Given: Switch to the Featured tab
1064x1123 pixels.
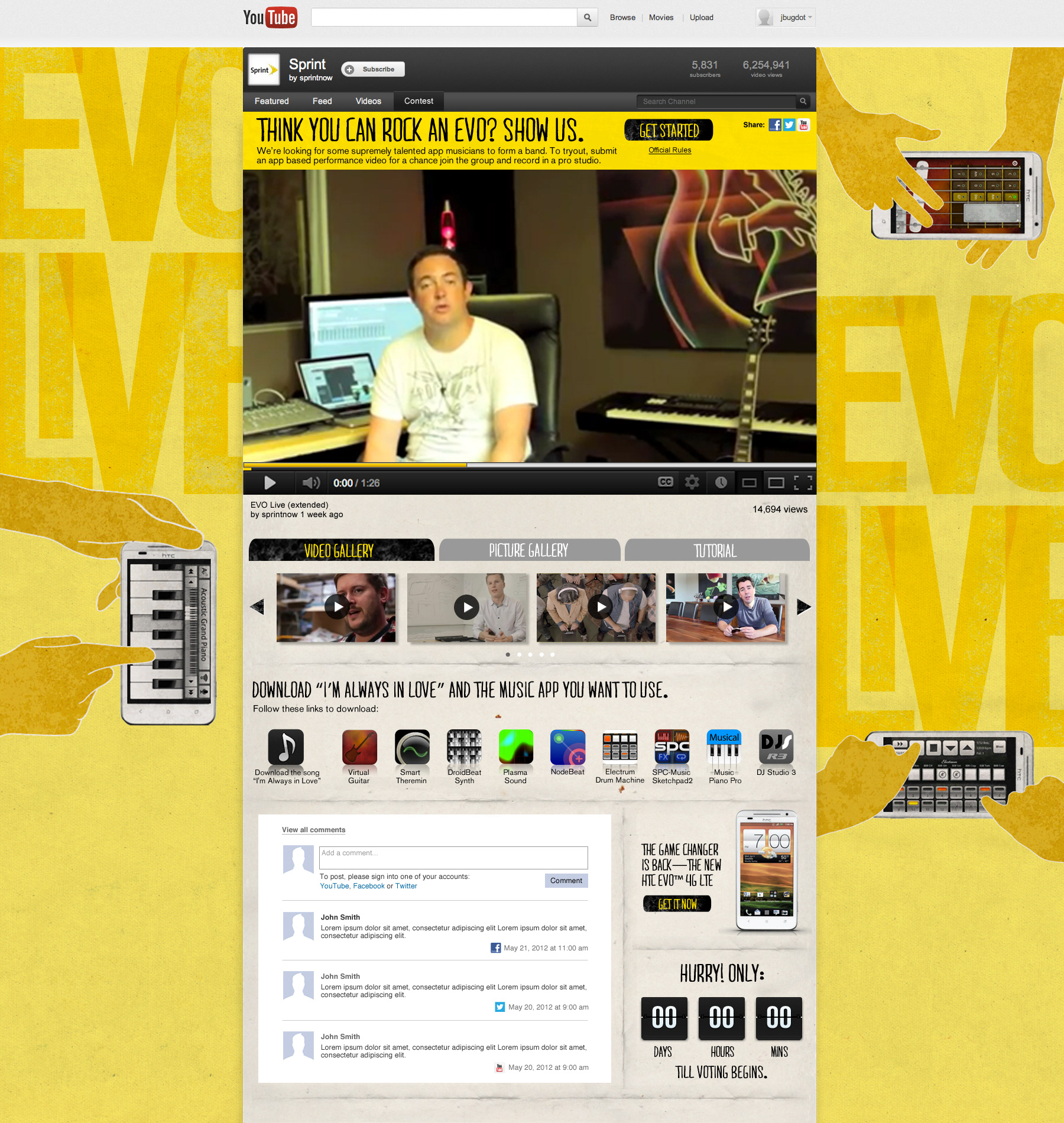Looking at the screenshot, I should (x=271, y=101).
